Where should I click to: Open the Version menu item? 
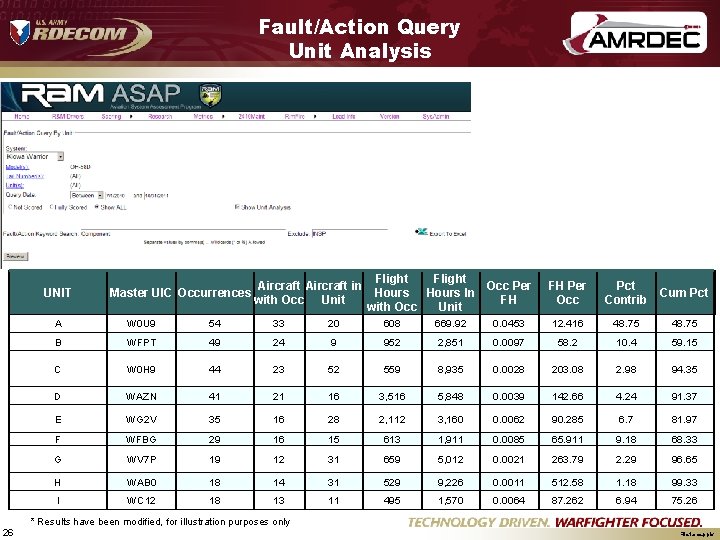point(389,117)
